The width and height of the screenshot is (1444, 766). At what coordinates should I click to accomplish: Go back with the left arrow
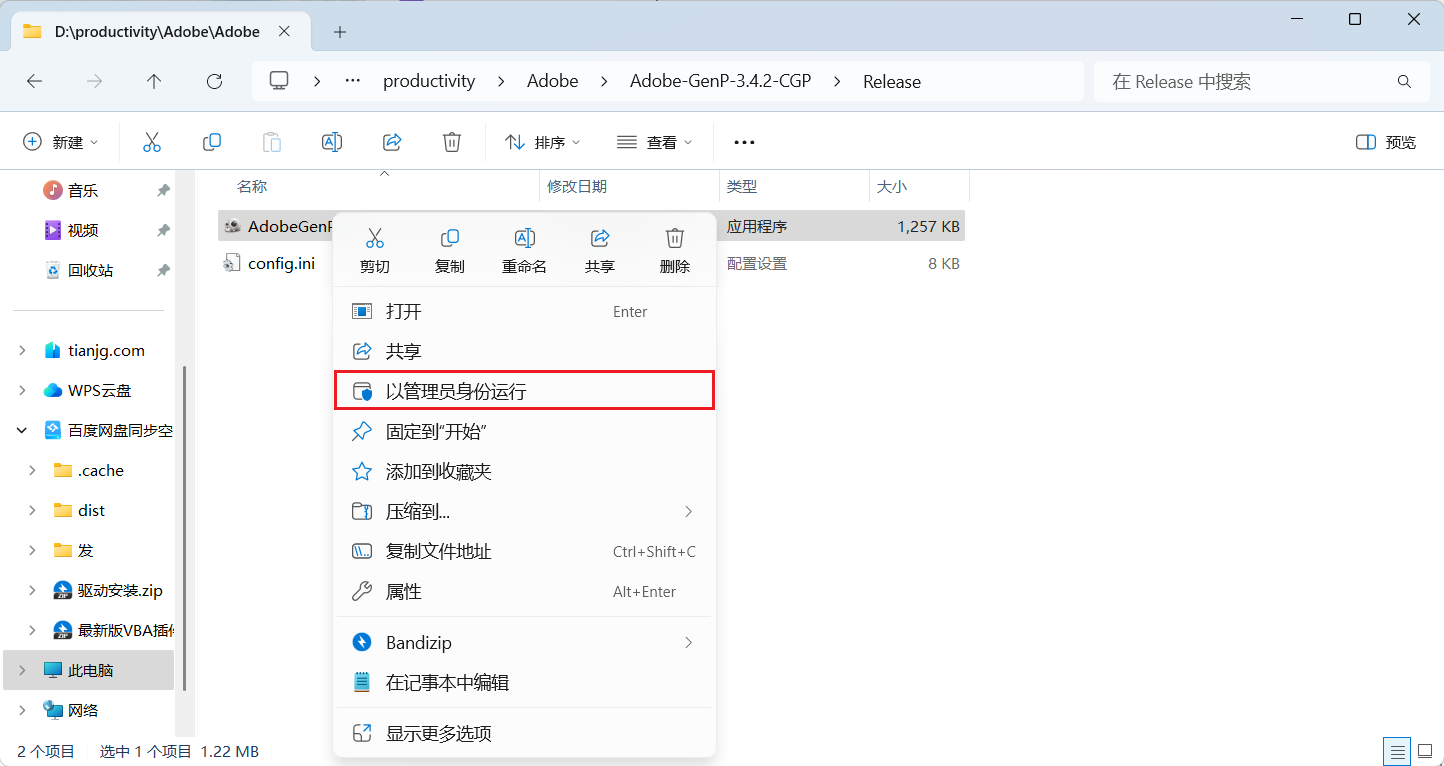click(34, 81)
